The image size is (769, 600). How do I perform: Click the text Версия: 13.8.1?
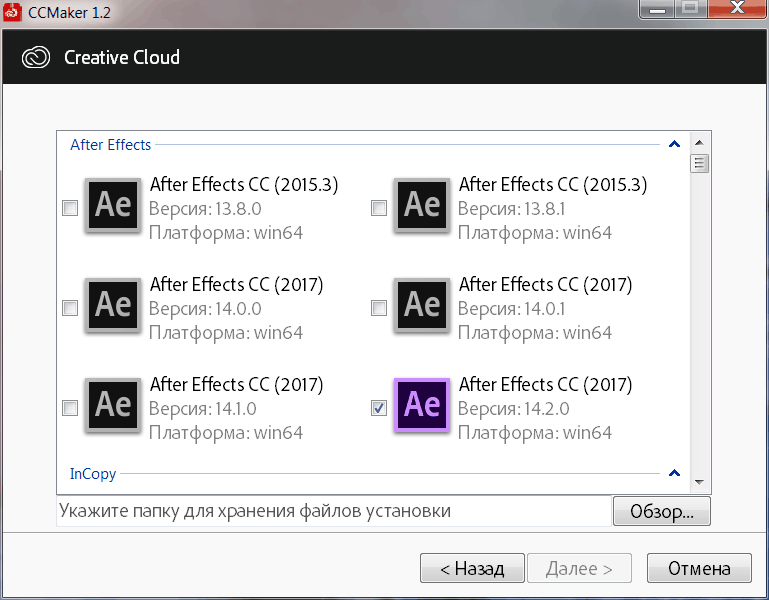pos(512,209)
